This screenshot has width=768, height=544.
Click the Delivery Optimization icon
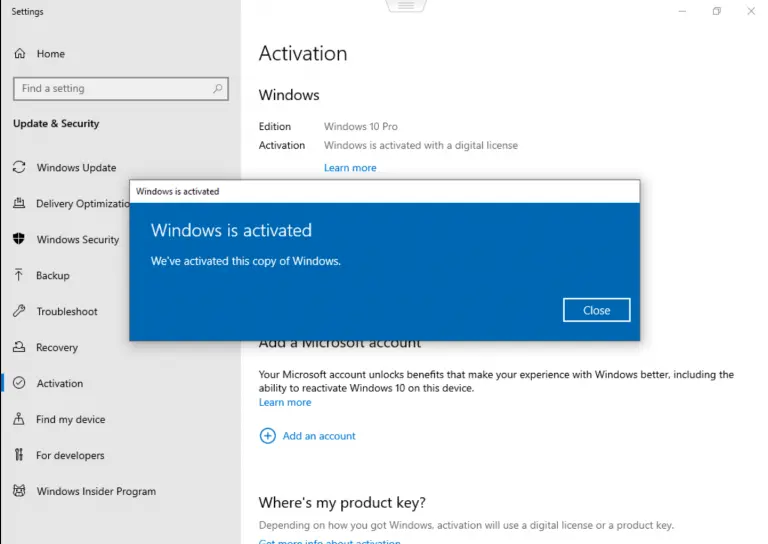(x=19, y=203)
